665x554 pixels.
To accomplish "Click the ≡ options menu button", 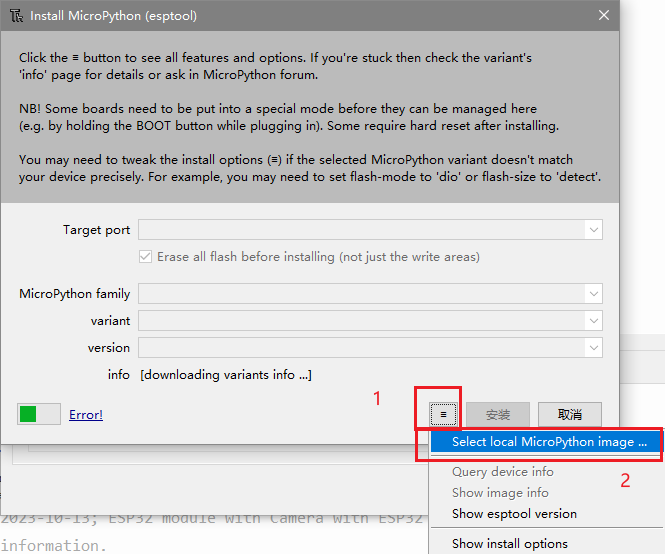I will (443, 414).
